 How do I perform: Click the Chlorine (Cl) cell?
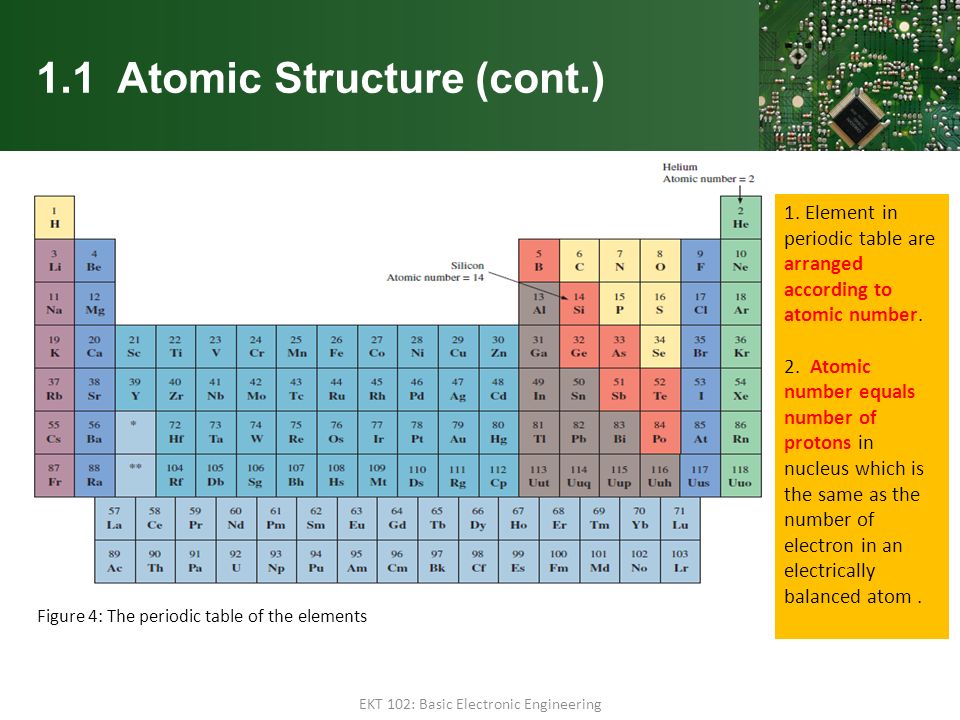pyautogui.click(x=700, y=303)
